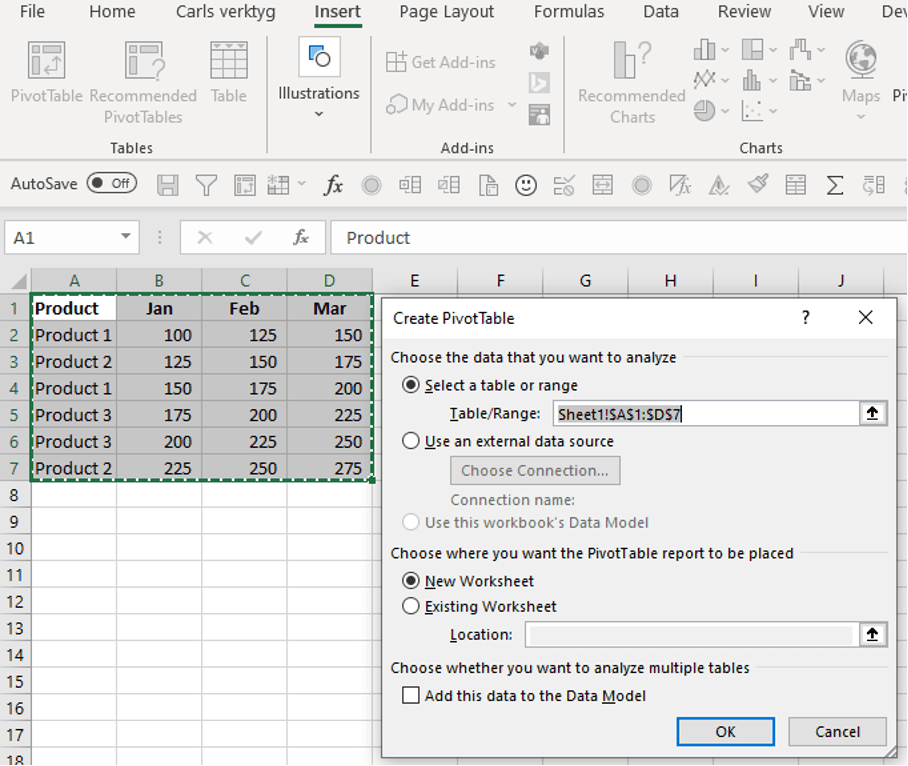
Task: Click the Choose Connection button
Action: tap(535, 471)
